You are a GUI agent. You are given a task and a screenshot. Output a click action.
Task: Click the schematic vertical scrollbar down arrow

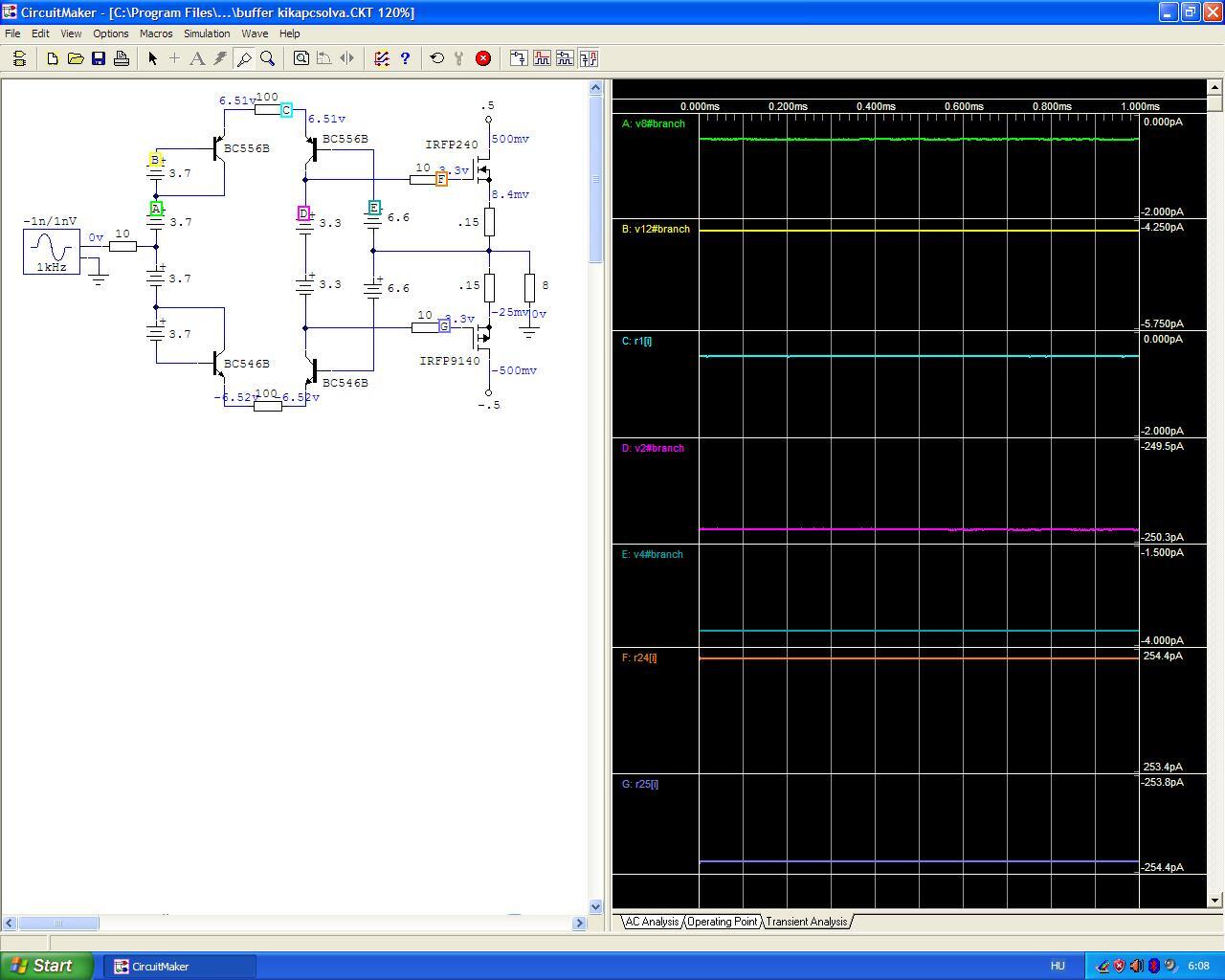pos(596,906)
